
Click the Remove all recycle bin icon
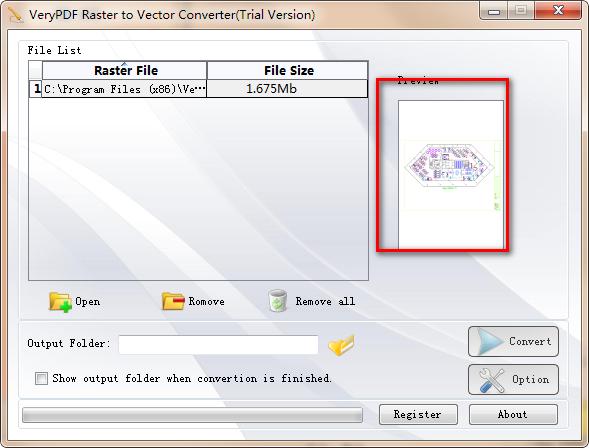coord(278,301)
